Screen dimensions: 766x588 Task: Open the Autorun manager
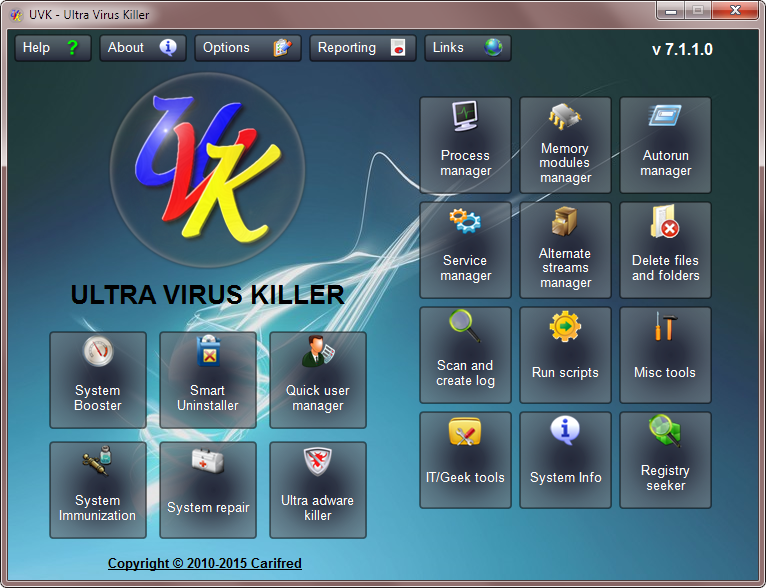(665, 144)
